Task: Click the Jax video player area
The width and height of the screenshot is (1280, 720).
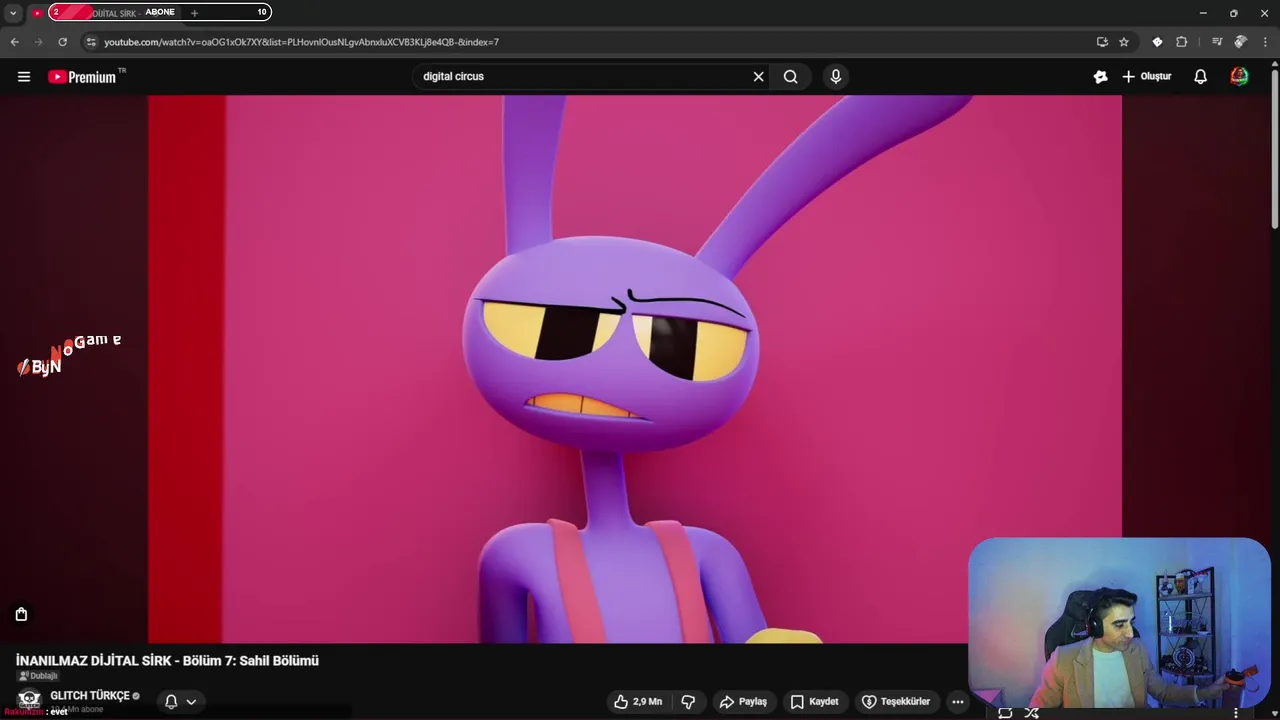Action: 635,369
